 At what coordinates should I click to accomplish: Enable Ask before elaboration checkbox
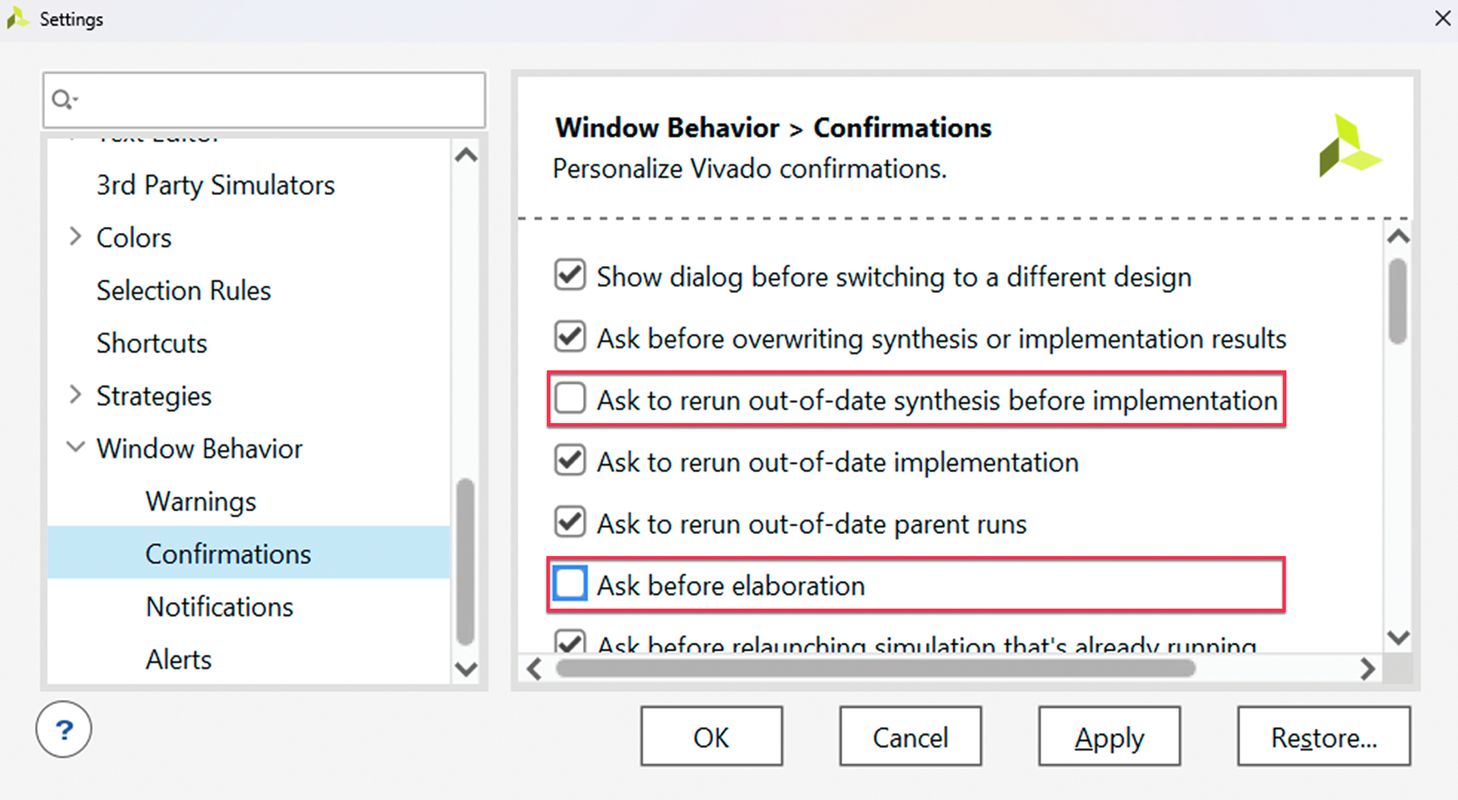click(x=570, y=585)
